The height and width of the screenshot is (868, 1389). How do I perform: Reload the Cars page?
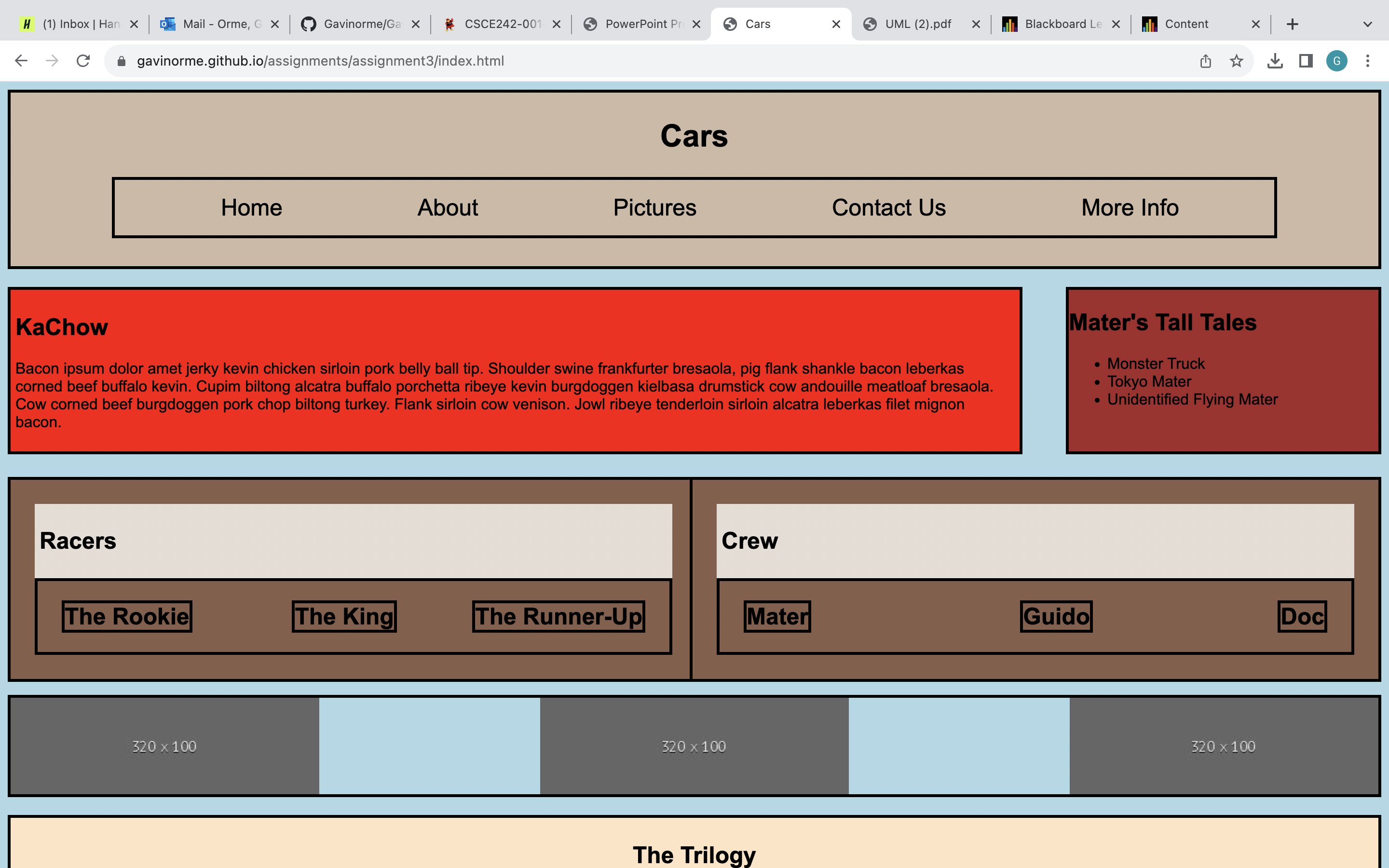(83, 61)
